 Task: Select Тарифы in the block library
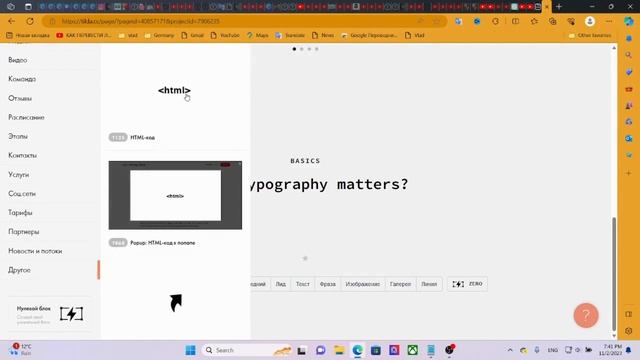tap(20, 213)
